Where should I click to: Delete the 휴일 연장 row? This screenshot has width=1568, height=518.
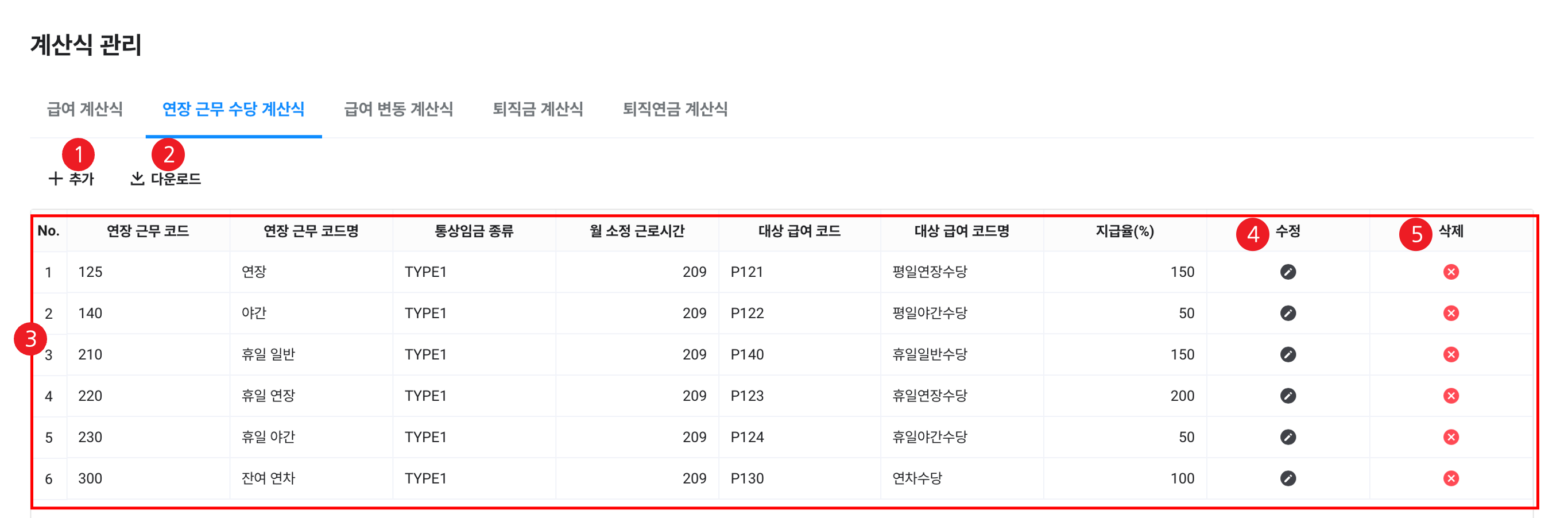[x=1450, y=396]
